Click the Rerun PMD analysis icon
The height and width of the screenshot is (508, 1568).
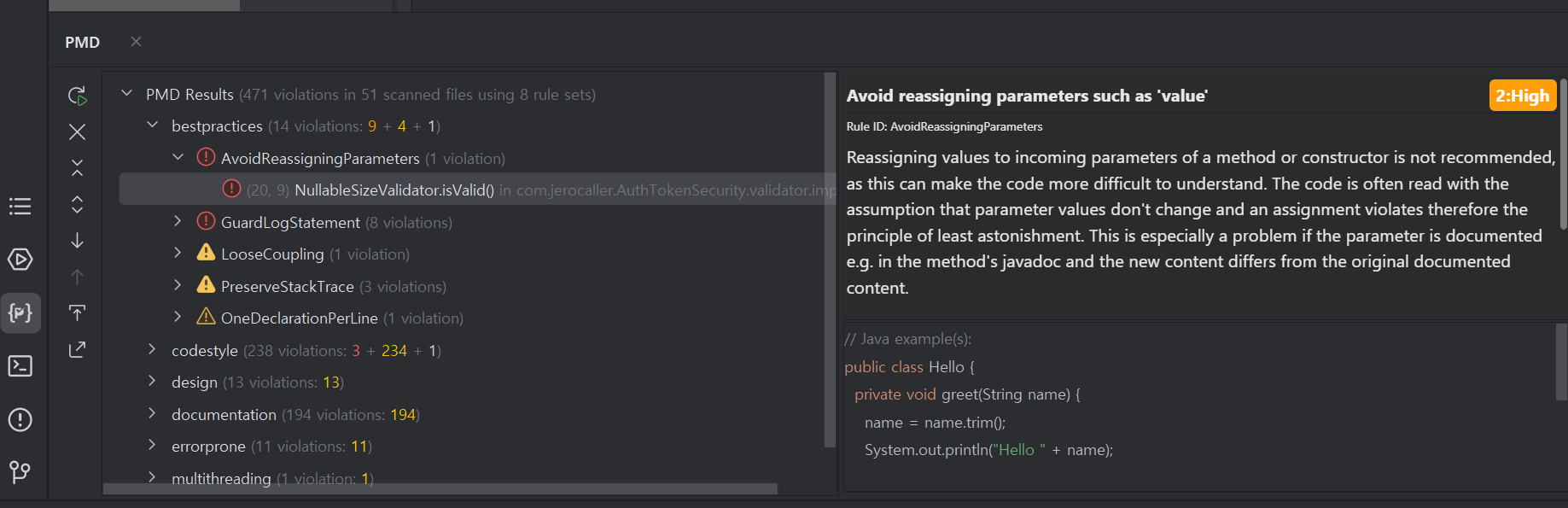(x=77, y=96)
